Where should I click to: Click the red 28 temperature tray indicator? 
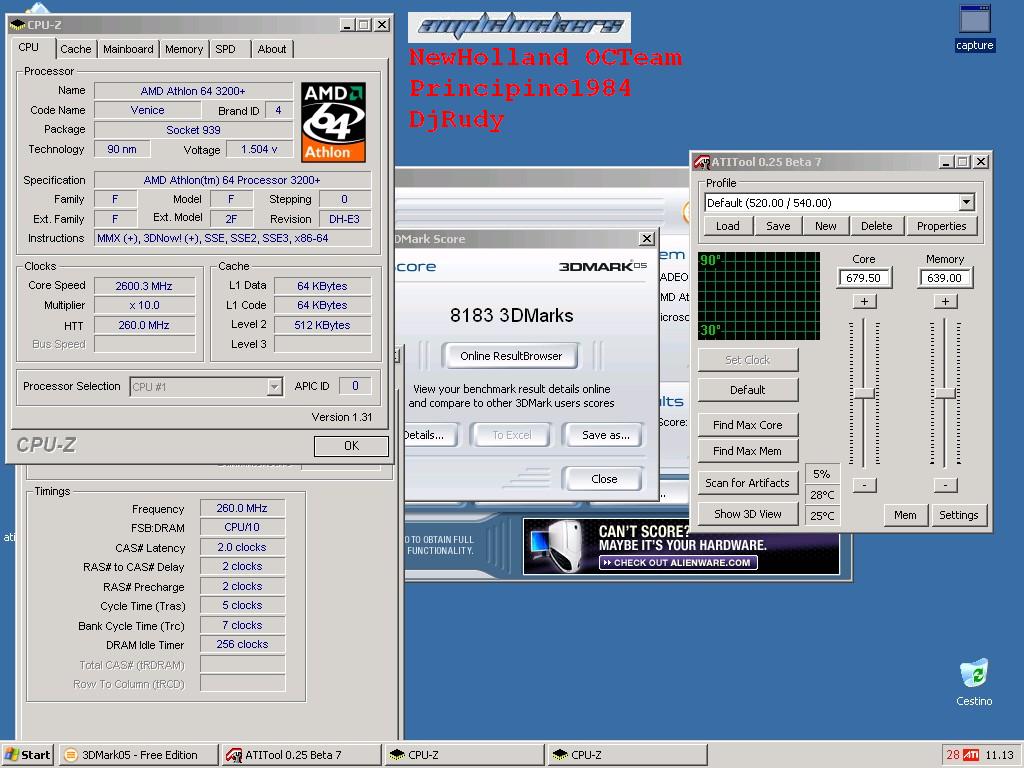[953, 755]
